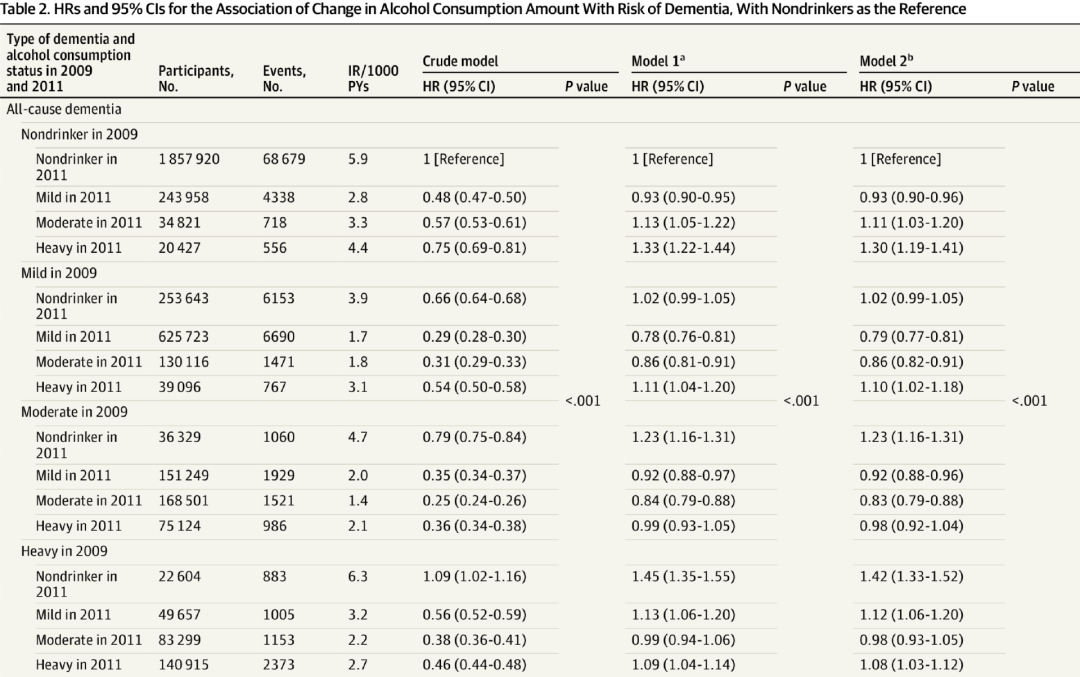Click the All-cause dementia section row
1080x677 pixels.
pos(64,109)
